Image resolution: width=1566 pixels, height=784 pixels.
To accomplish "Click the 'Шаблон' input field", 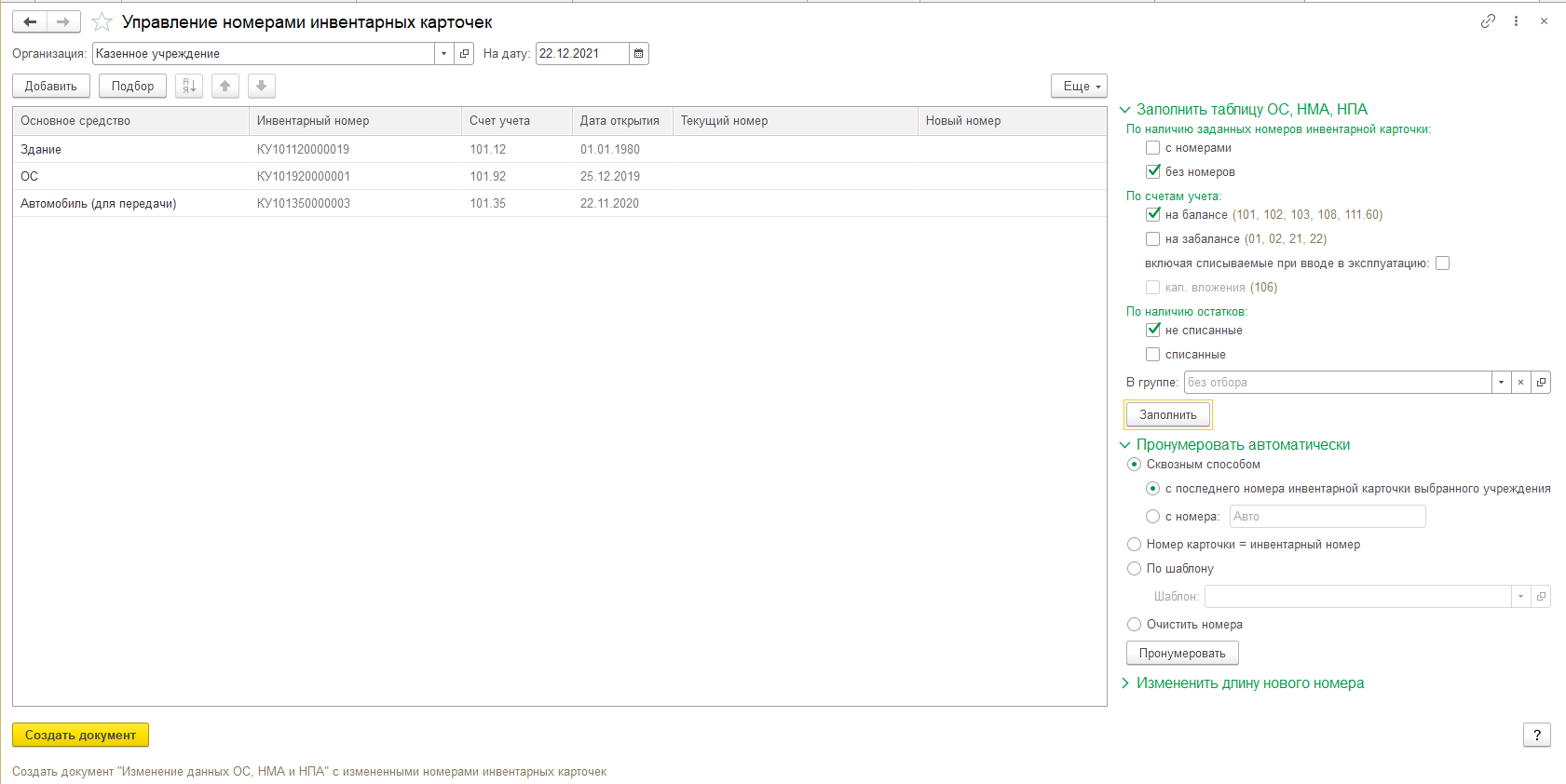I will [1357, 597].
